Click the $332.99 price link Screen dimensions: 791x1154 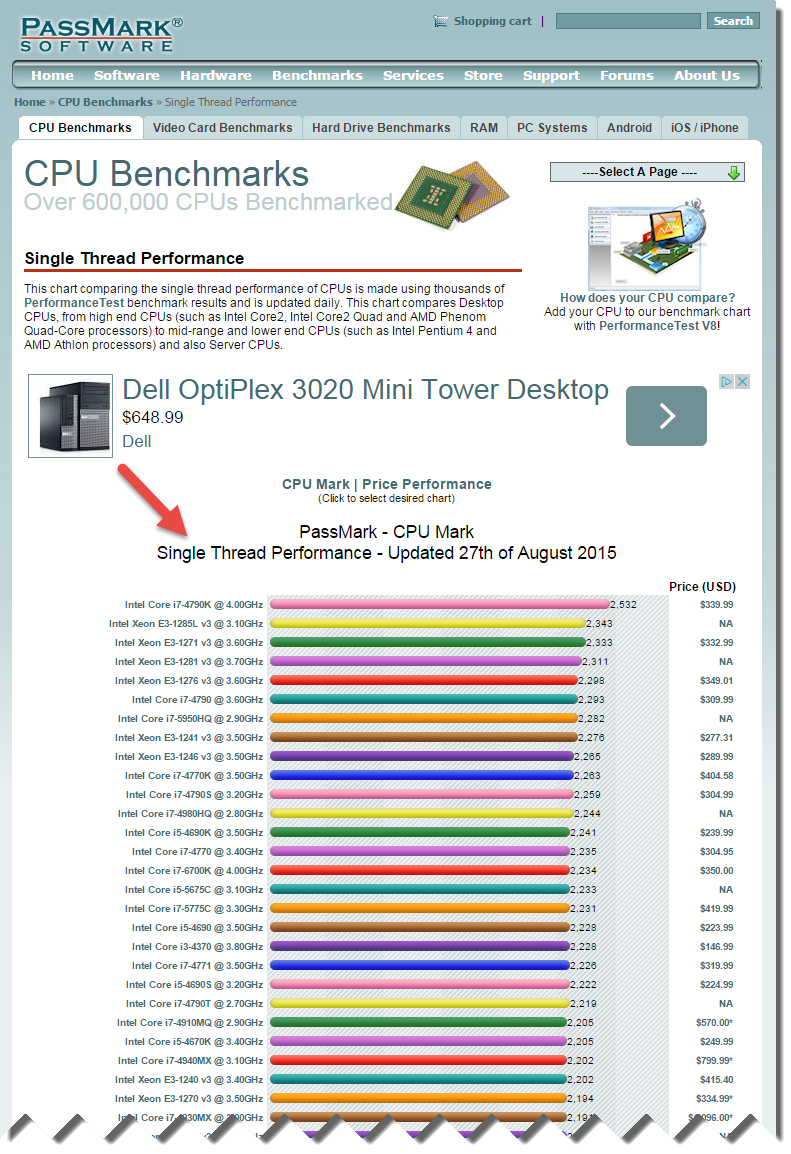pyautogui.click(x=716, y=643)
